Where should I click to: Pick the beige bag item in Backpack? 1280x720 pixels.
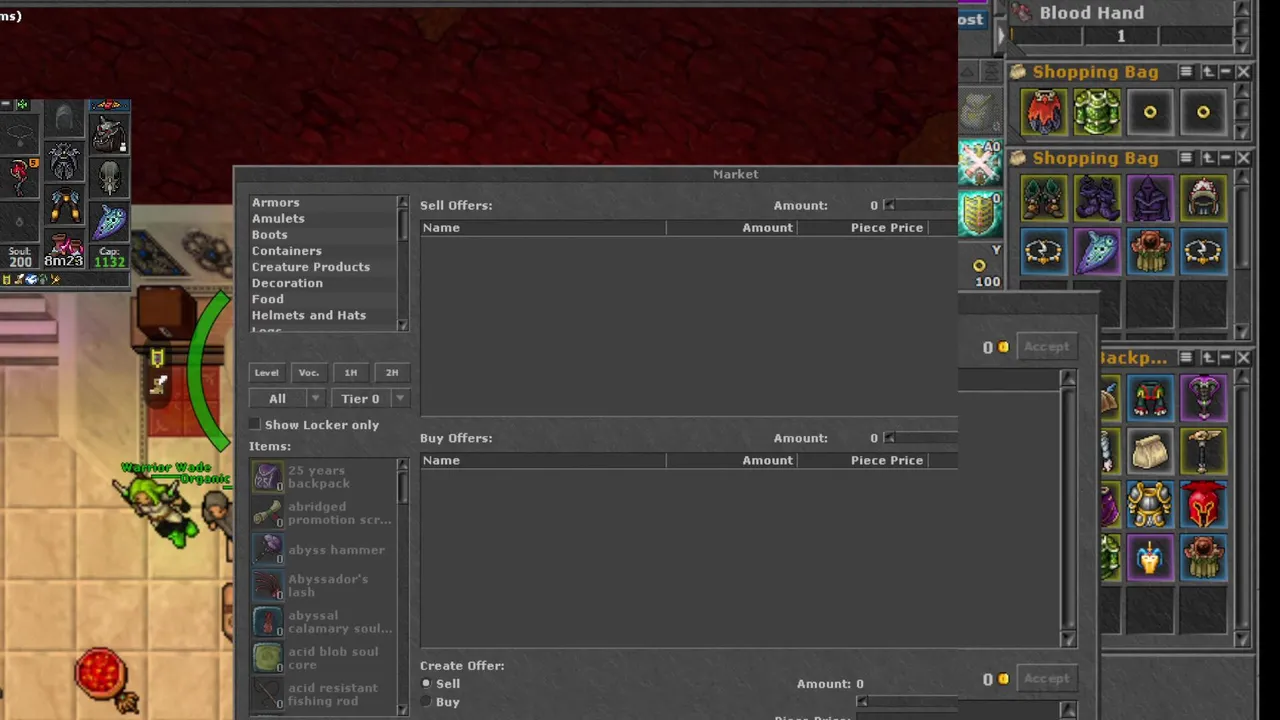pyautogui.click(x=1150, y=451)
